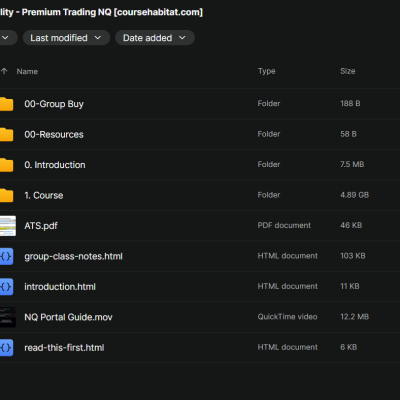Select the 0. Introduction folder name

point(55,165)
